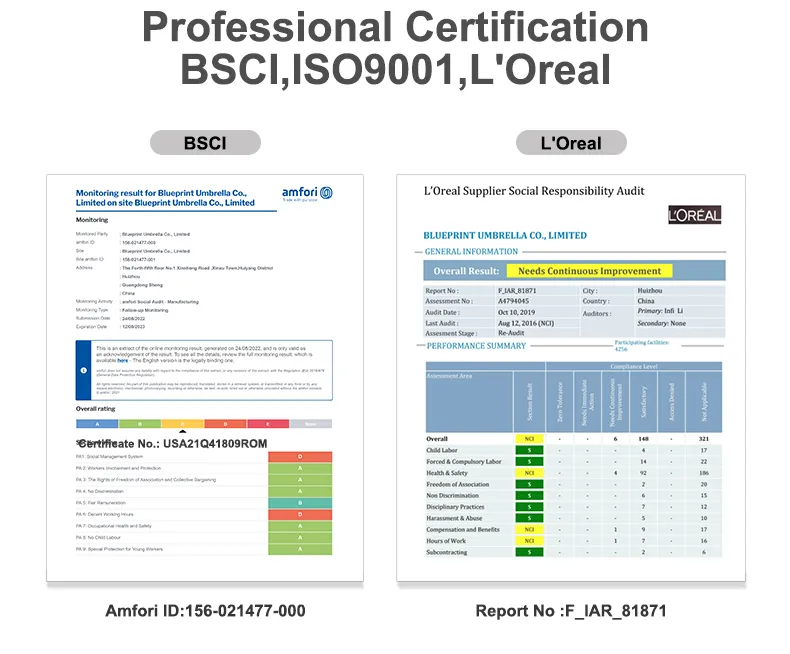790x654 pixels.
Task: Click the 'Compensation and Benefits' row label
Action: [x=463, y=530]
